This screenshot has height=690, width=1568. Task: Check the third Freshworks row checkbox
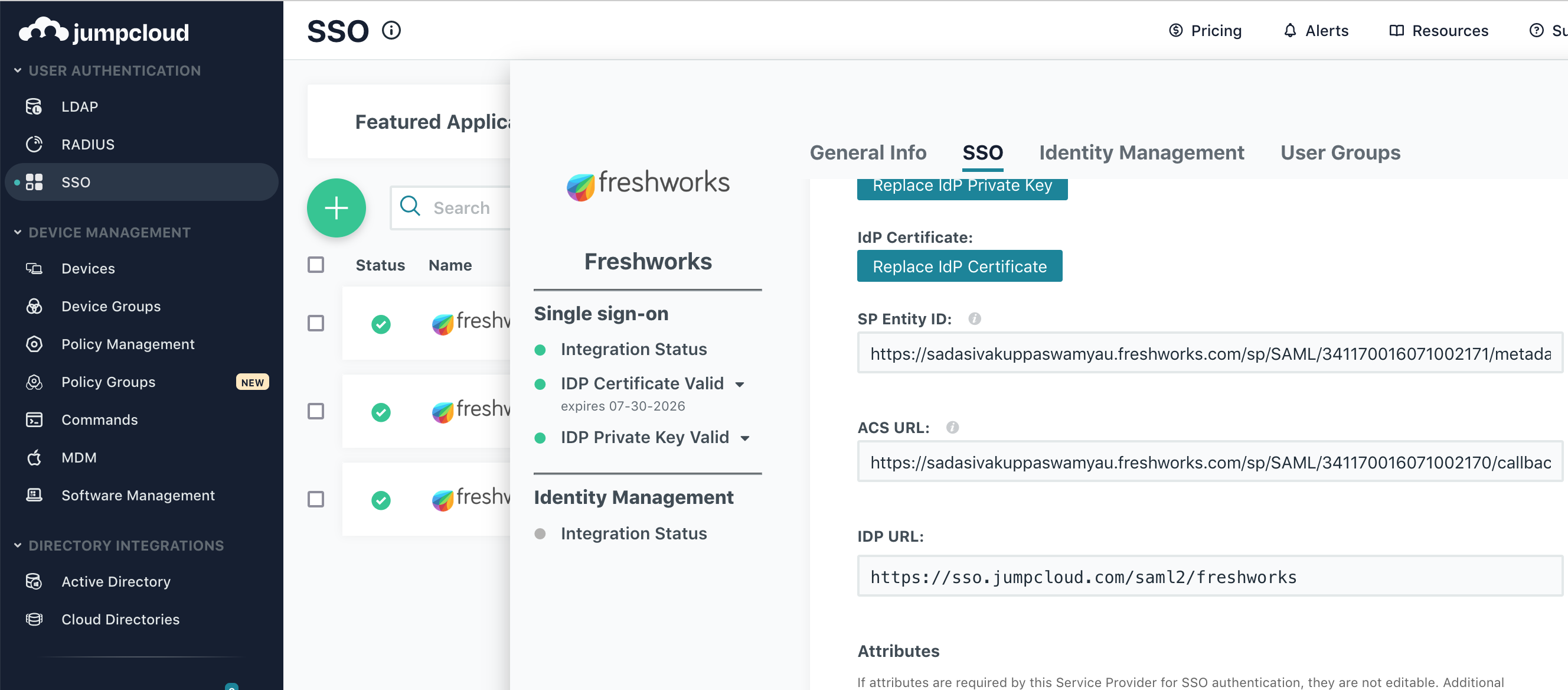point(315,499)
